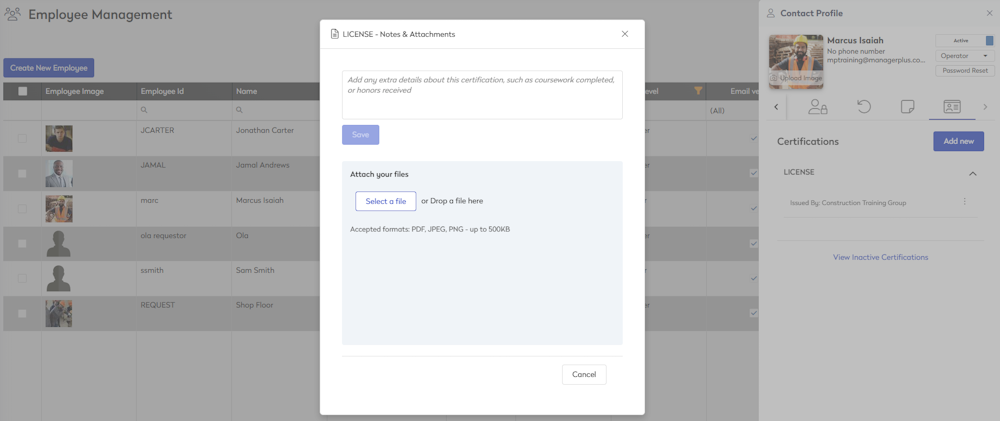The height and width of the screenshot is (421, 1000).
Task: Click the Select a file button
Action: point(386,201)
